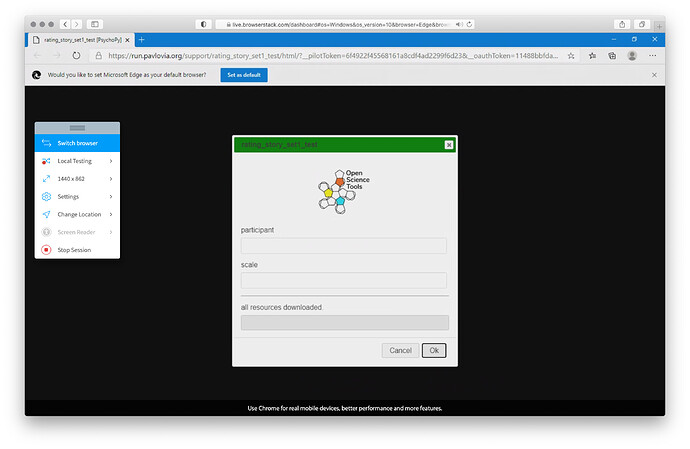Viewport: 690px width, 449px height.
Task: Open a new Edge tab
Action: 141,40
